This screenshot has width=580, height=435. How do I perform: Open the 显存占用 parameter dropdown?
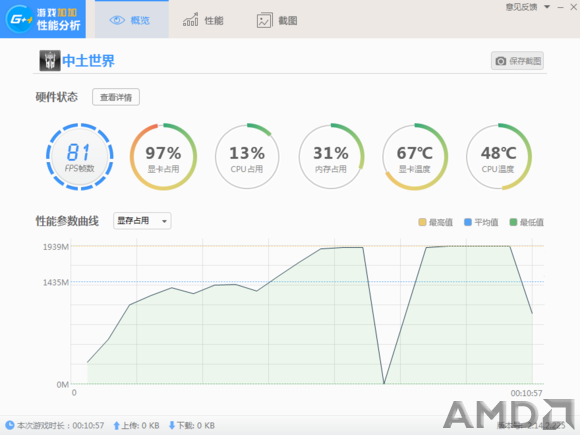coord(142,221)
